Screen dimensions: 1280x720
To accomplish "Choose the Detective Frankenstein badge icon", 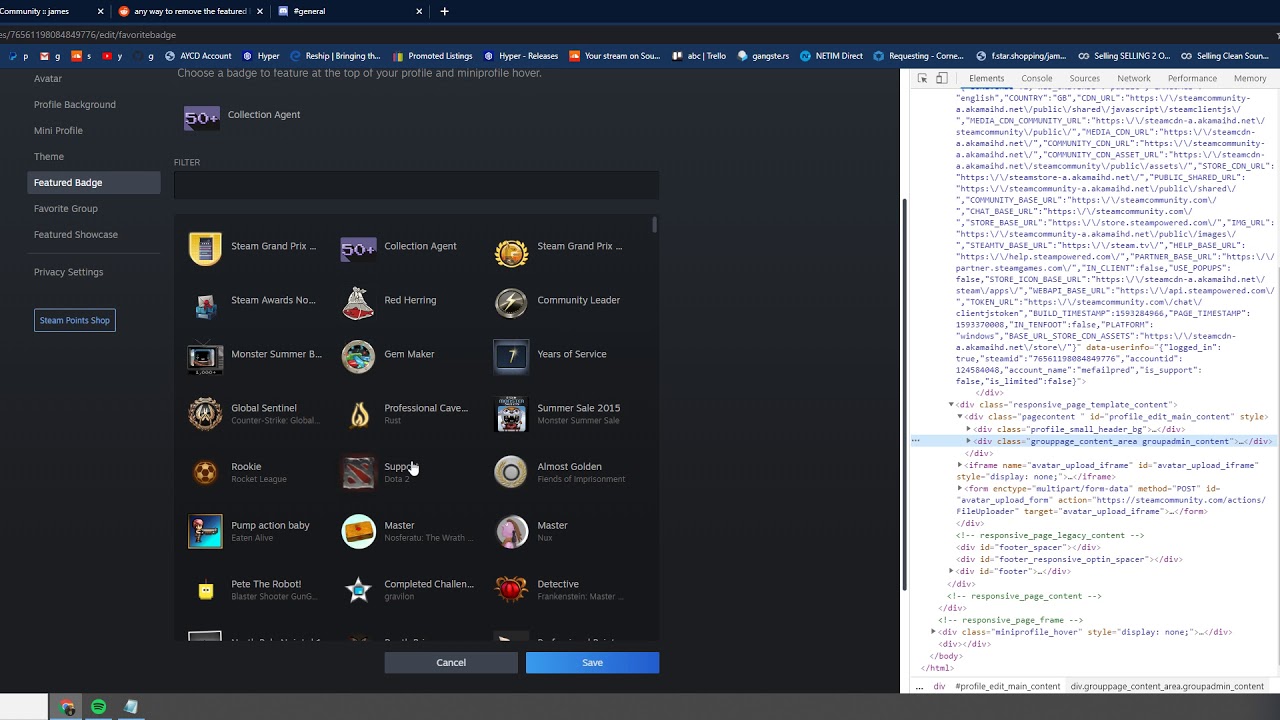I will click(x=511, y=590).
